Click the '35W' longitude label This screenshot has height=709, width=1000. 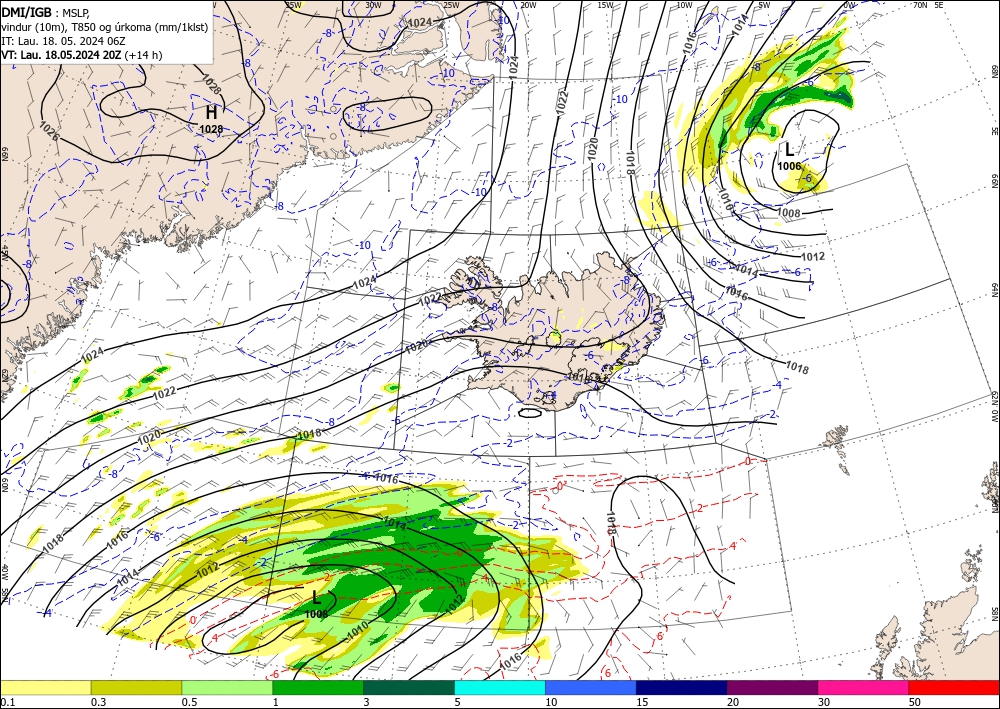point(293,4)
